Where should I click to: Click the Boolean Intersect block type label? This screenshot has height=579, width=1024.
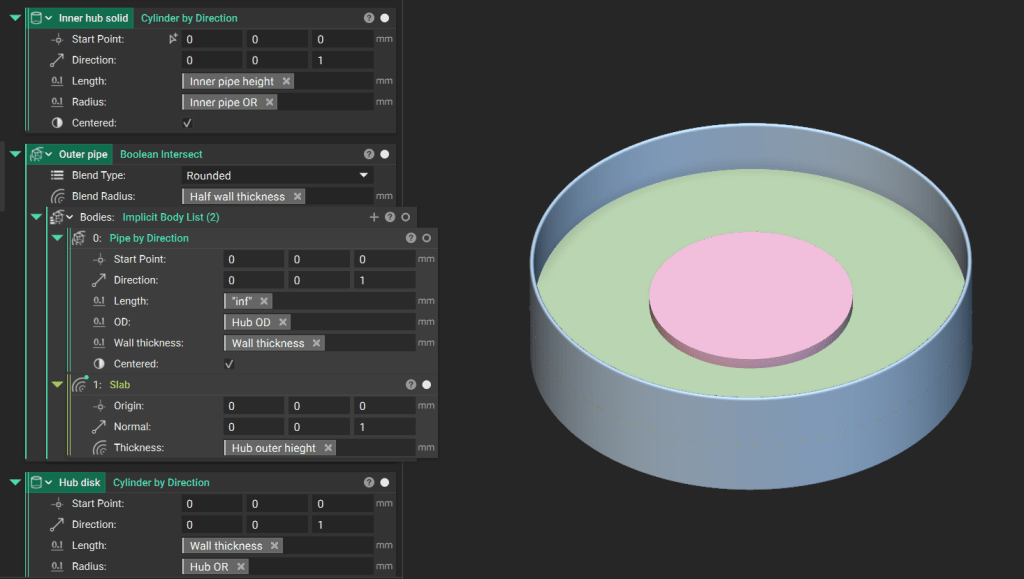(161, 154)
